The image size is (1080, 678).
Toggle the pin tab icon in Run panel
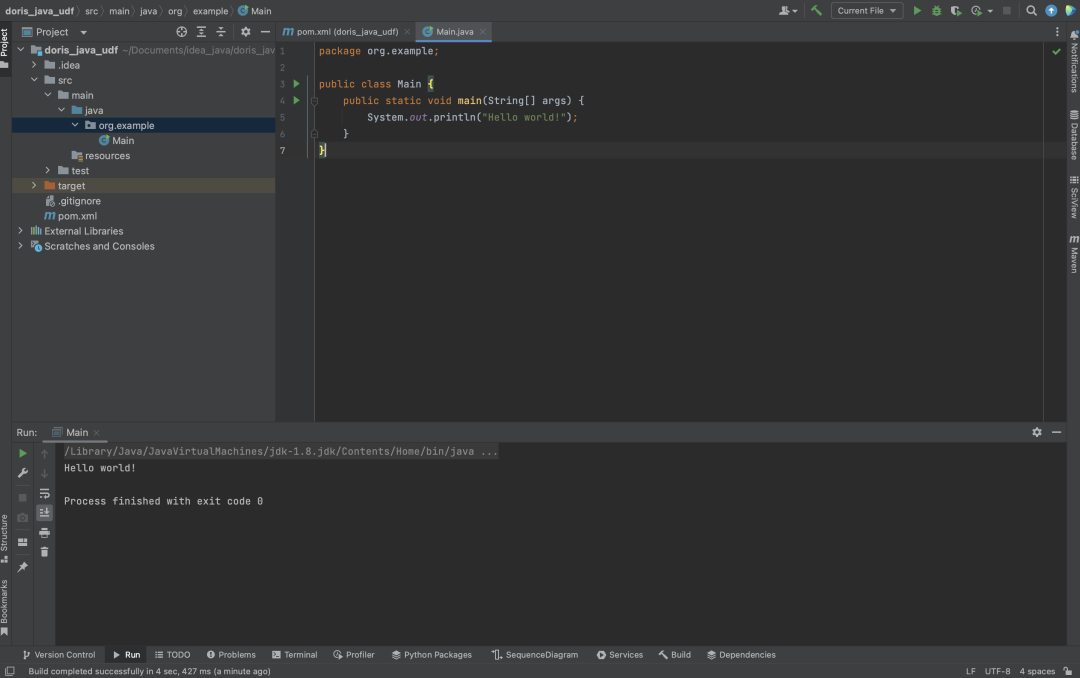[23, 567]
